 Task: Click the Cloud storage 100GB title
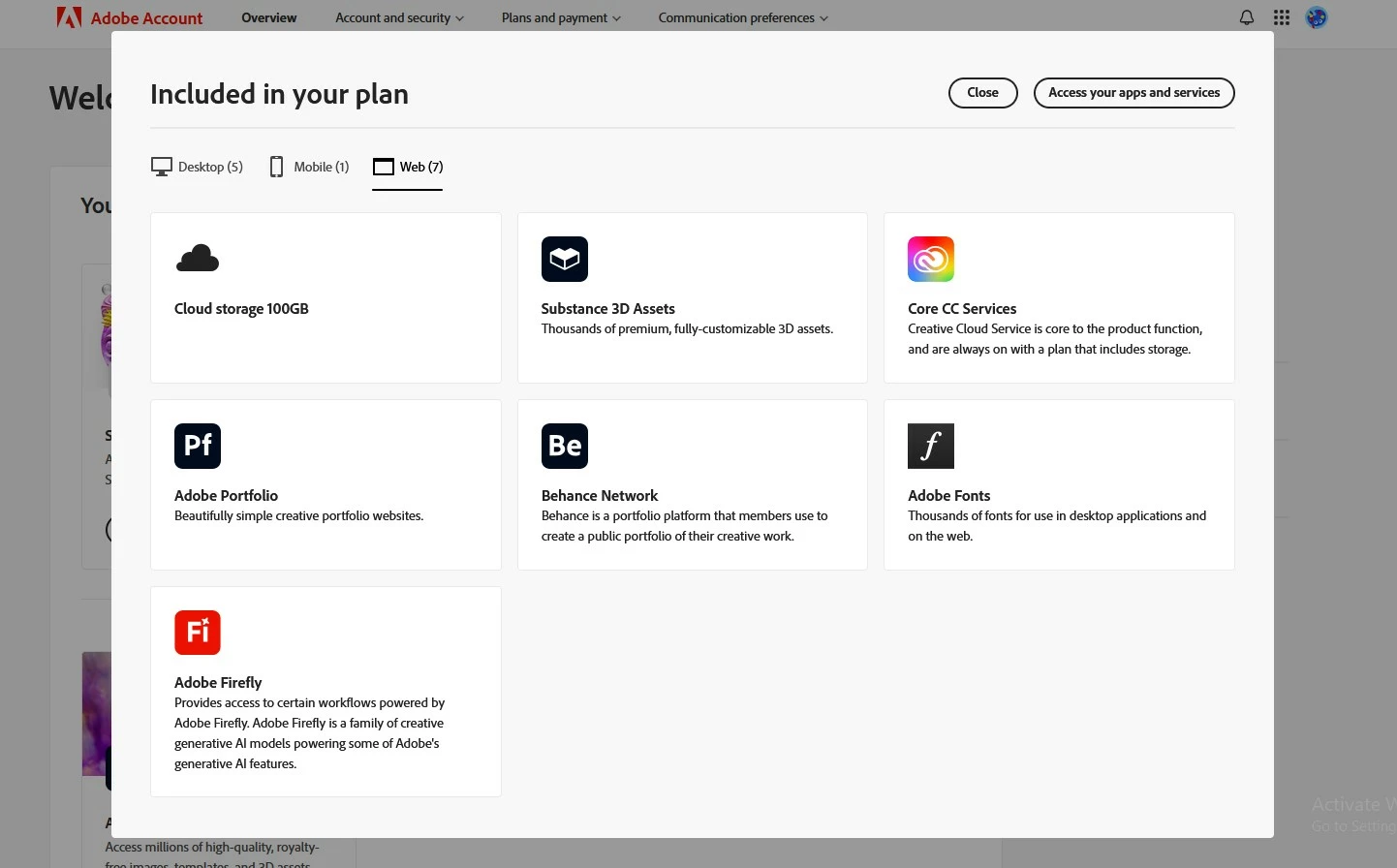[x=241, y=309]
